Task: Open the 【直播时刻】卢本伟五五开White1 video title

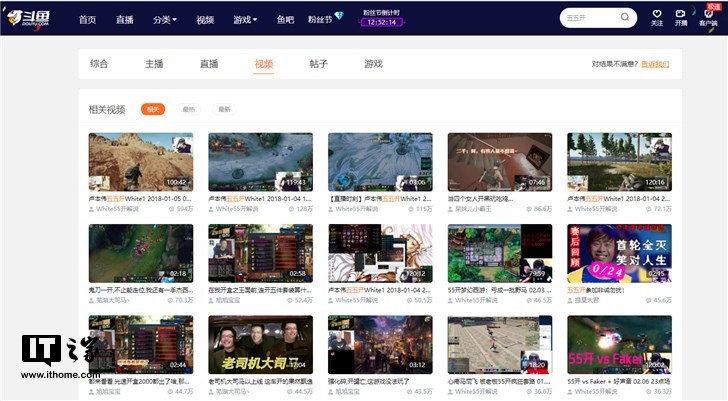Action: pos(380,199)
